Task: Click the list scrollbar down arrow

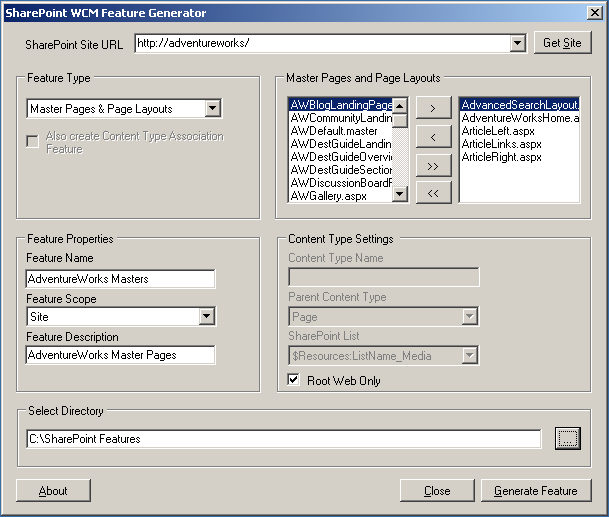Action: 400,194
